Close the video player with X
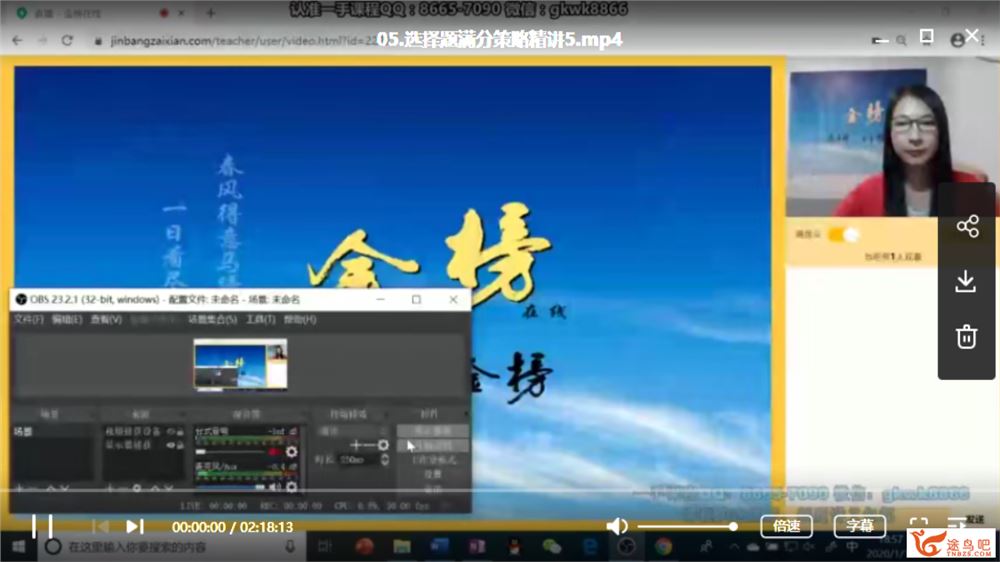 (971, 35)
